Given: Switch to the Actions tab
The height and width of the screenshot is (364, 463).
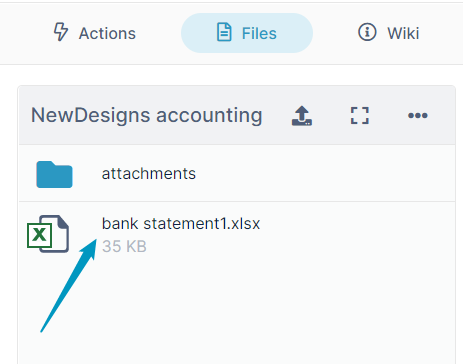Looking at the screenshot, I should pyautogui.click(x=95, y=33).
